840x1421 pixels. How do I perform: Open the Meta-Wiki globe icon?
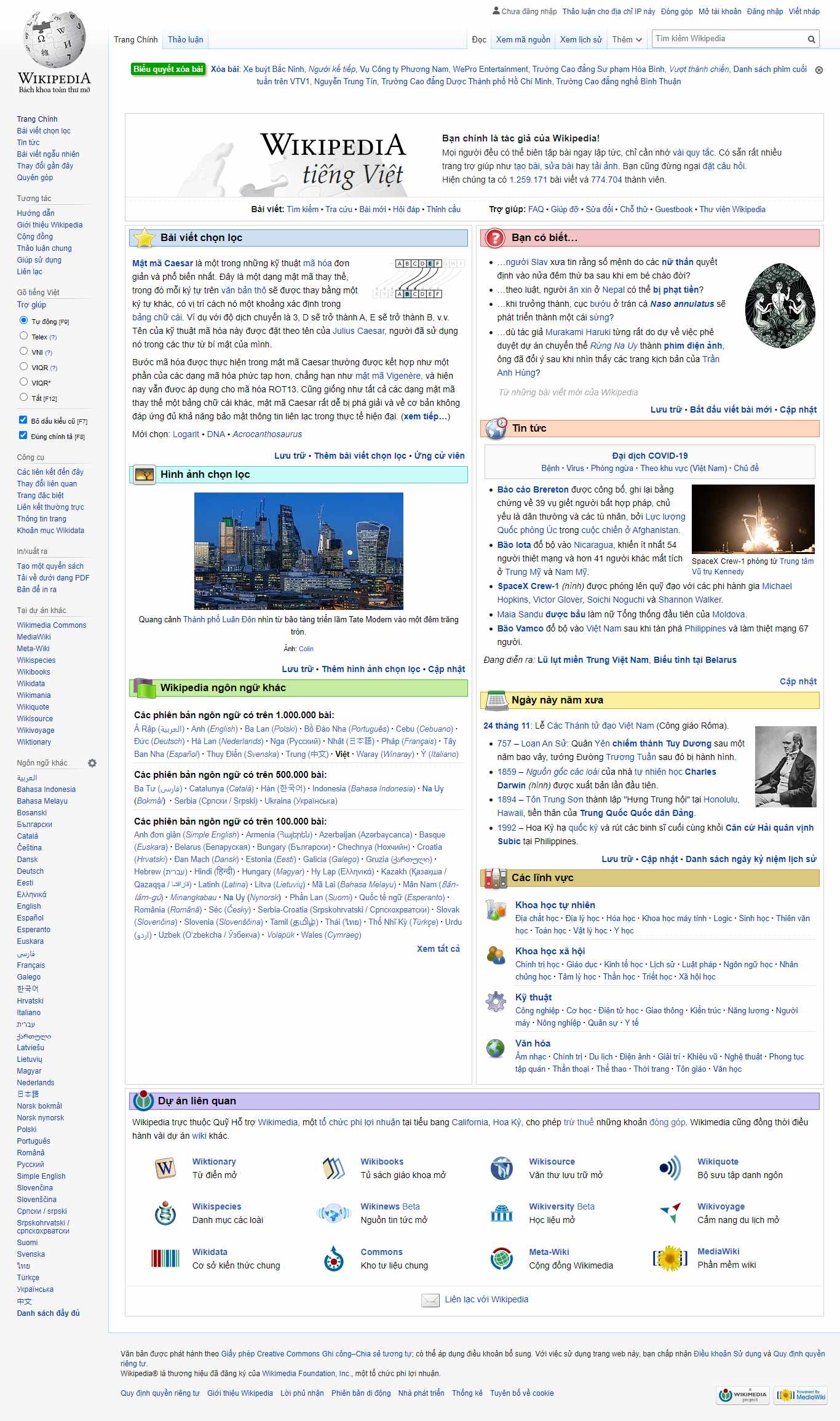502,1259
